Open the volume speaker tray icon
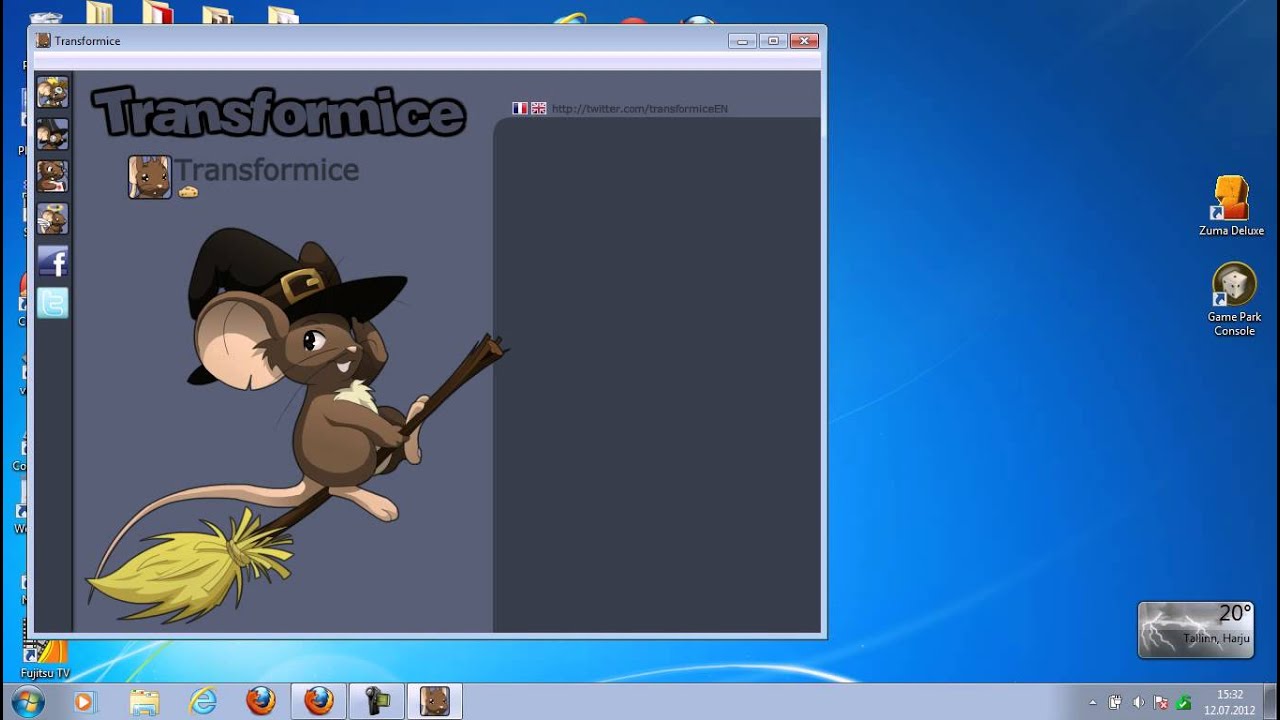This screenshot has height=720, width=1280. point(1139,703)
